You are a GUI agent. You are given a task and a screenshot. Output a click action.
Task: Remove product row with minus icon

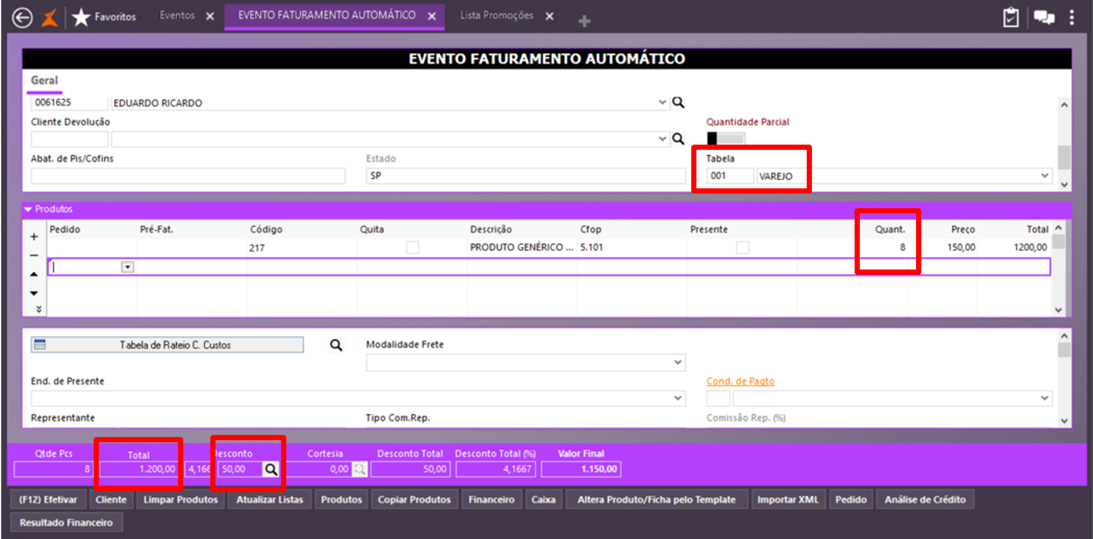34,255
